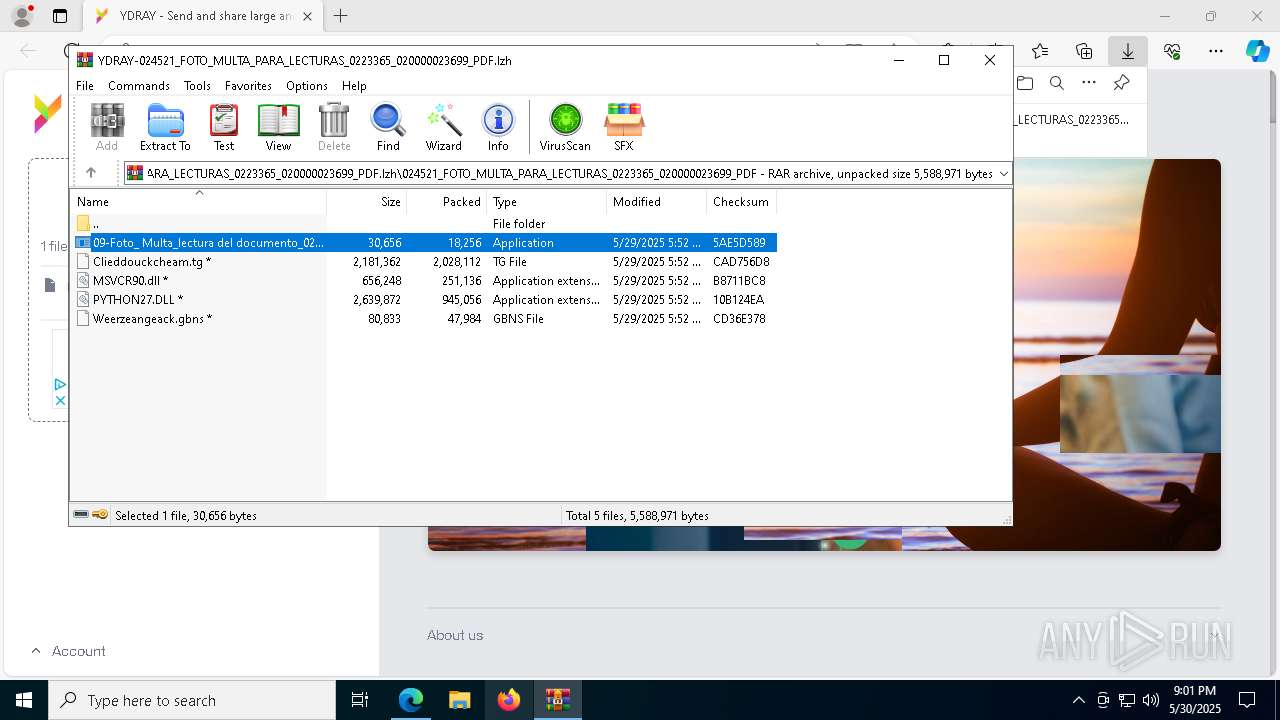Screen dimensions: 1280x720
Task: Open Edge Collections icon
Action: click(x=1084, y=51)
